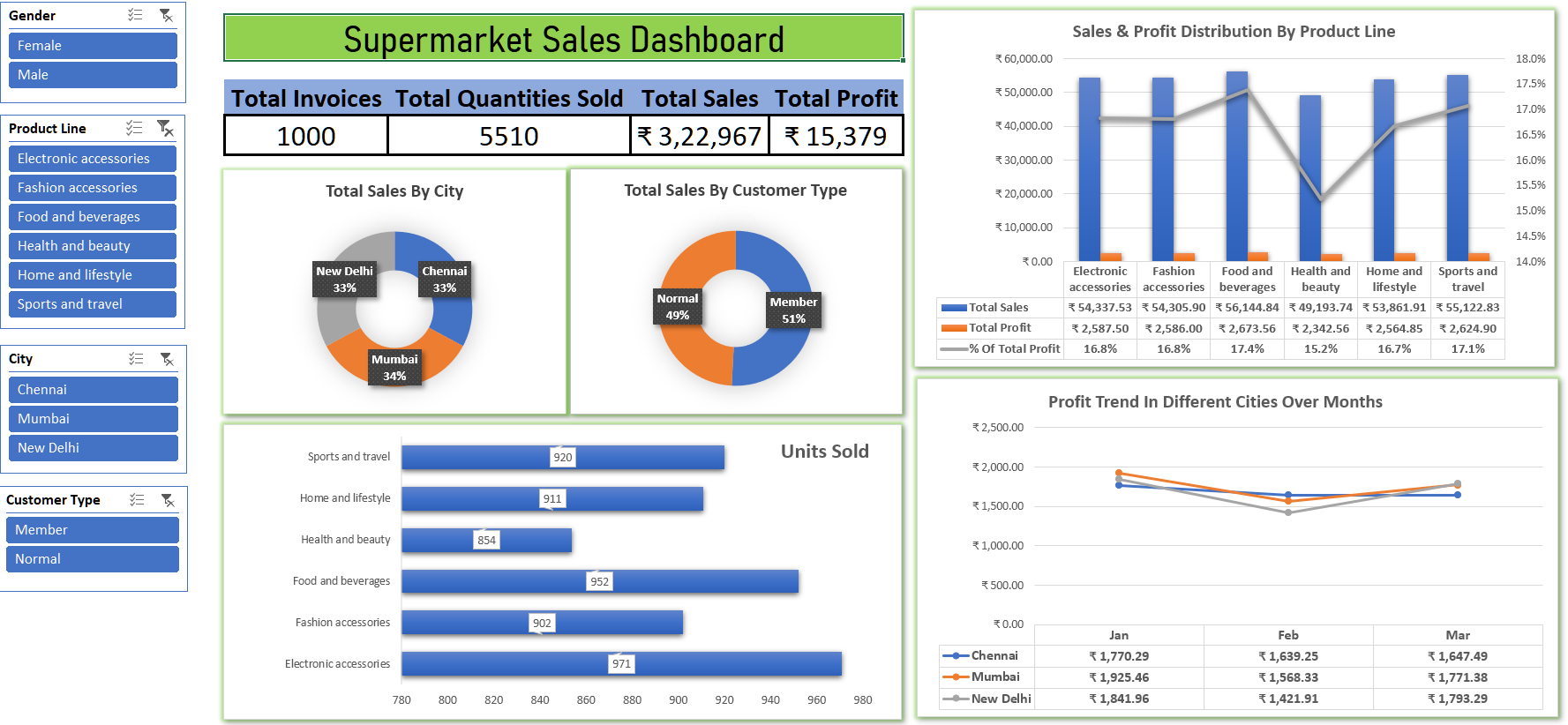The height and width of the screenshot is (725, 1568).
Task: Click the Units Sold chart title
Action: tap(824, 452)
